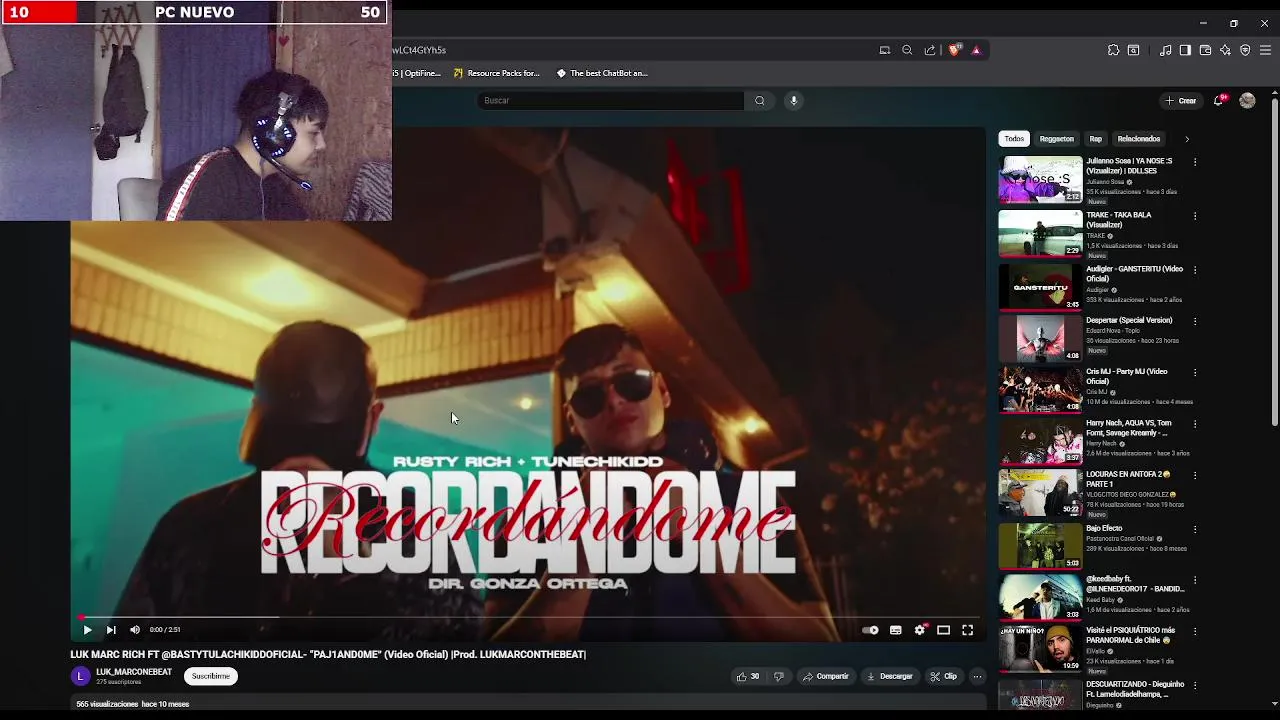The width and height of the screenshot is (1280, 720).
Task: Click the LUK_MARCONEBEAT channel avatar
Action: pos(80,677)
